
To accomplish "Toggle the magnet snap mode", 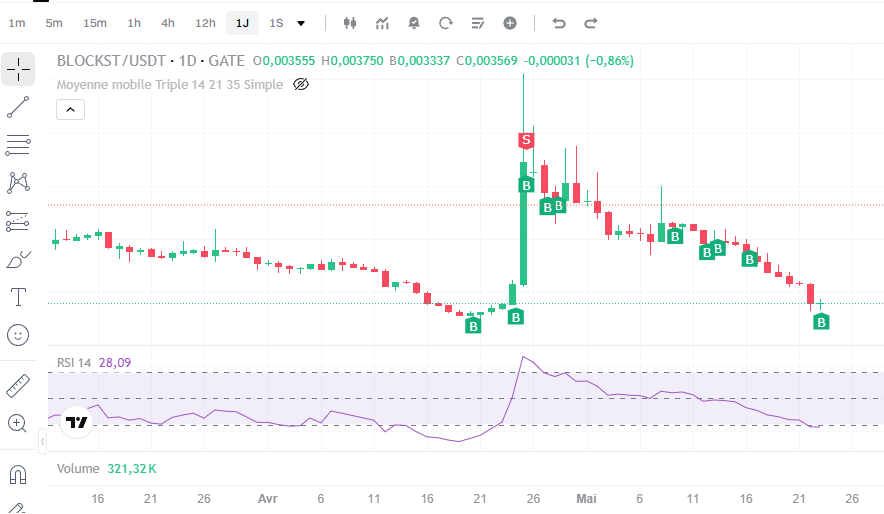I will [x=18, y=475].
